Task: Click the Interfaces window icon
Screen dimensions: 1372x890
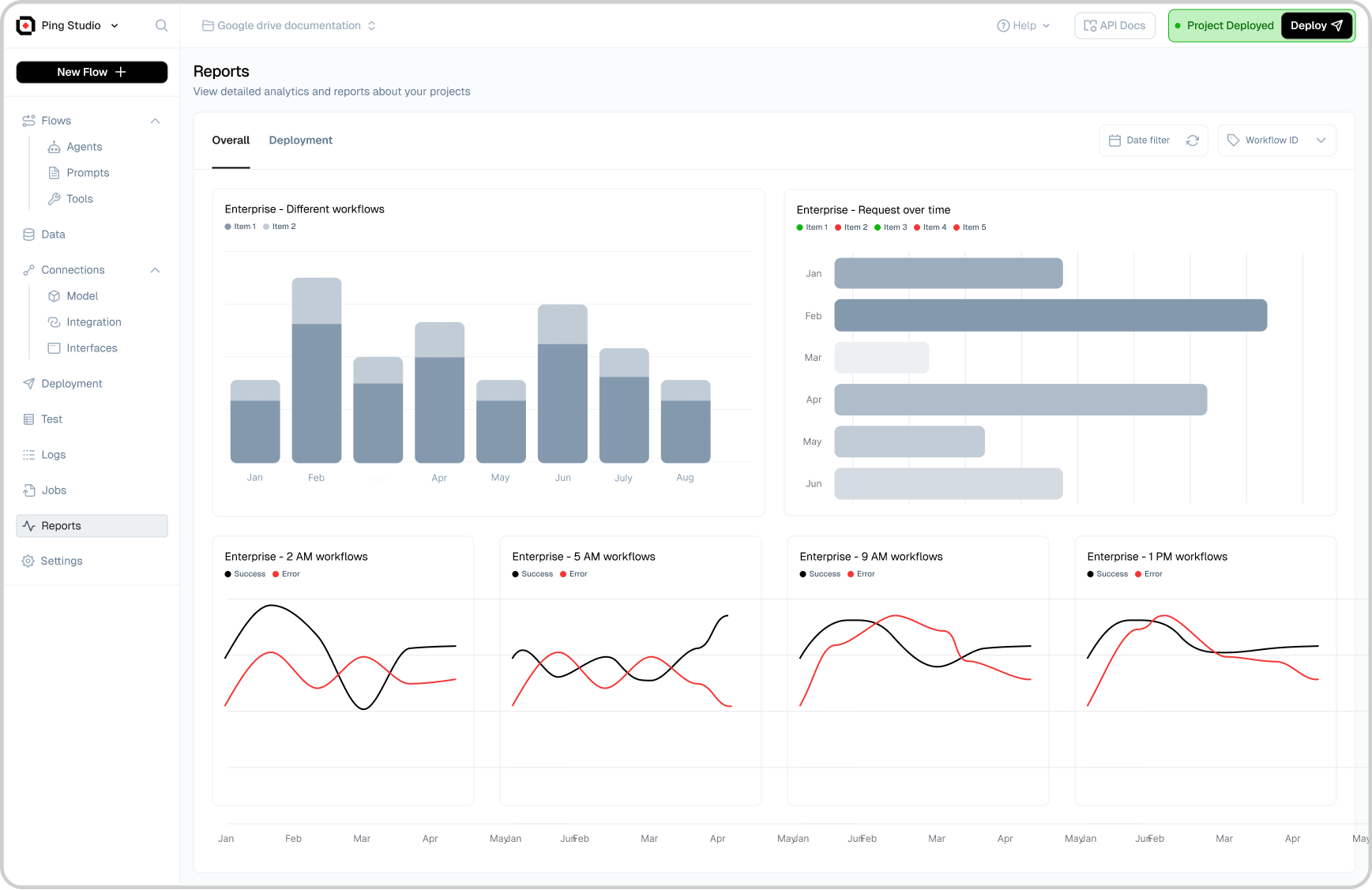Action: [x=54, y=348]
